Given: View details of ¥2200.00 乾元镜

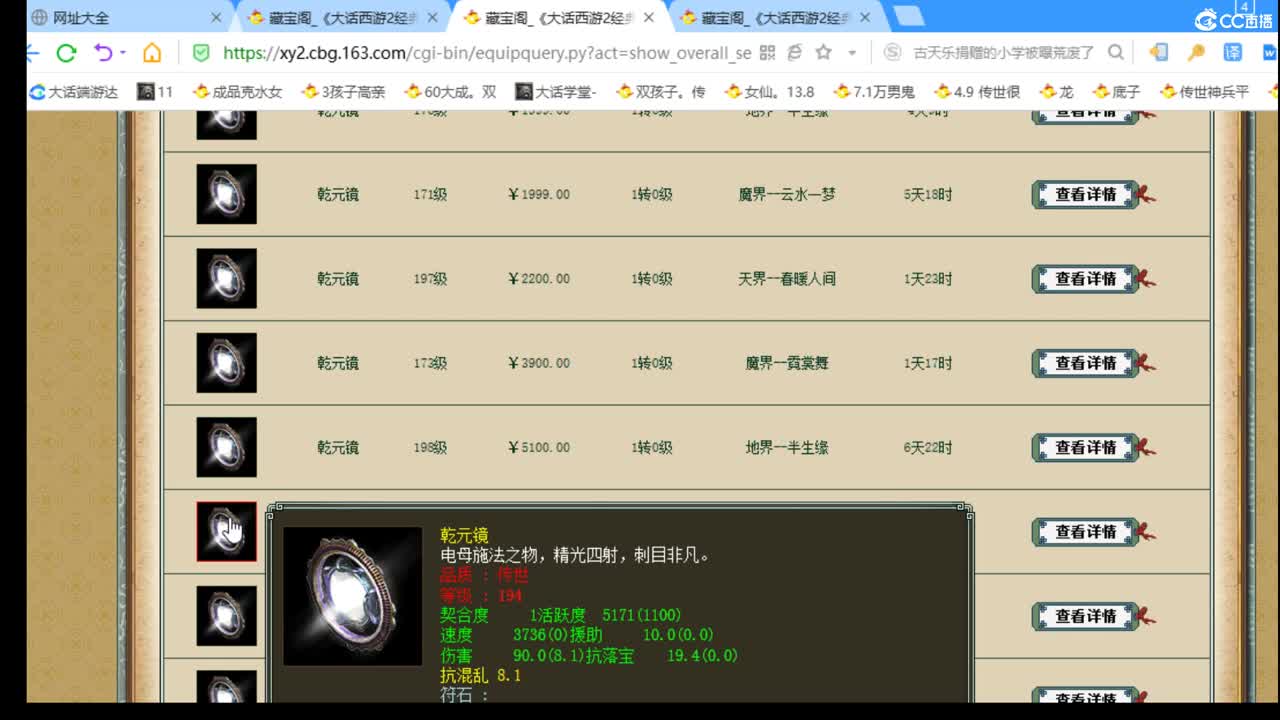Looking at the screenshot, I should (1086, 279).
